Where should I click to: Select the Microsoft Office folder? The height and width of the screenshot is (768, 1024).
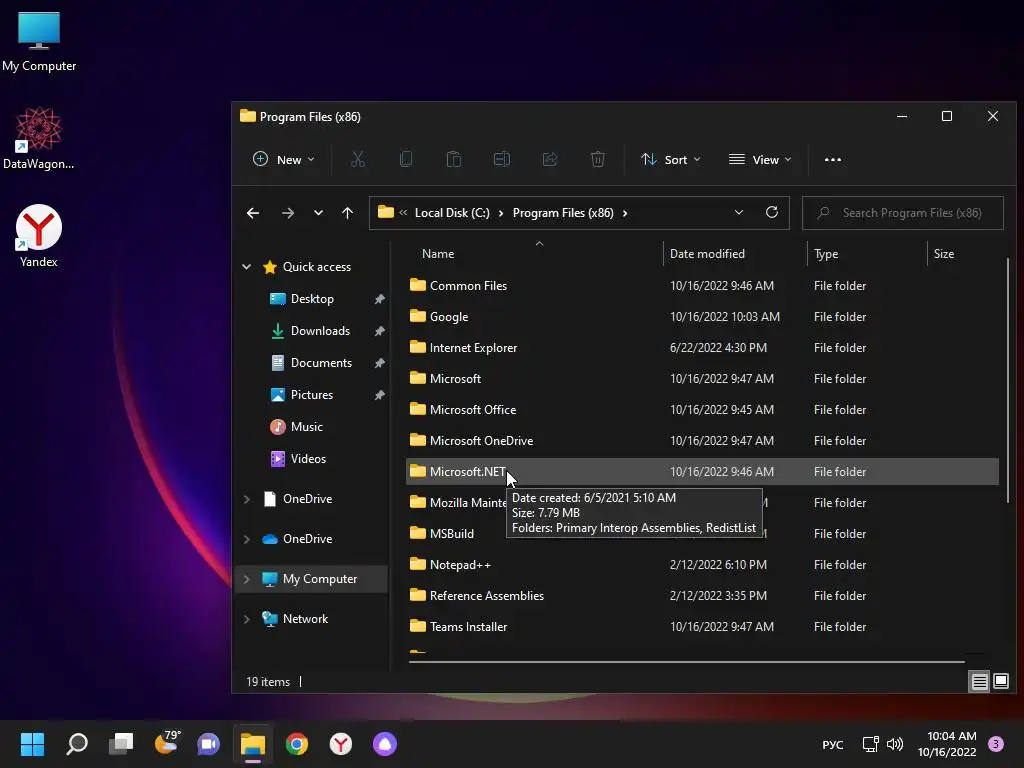pos(702,409)
